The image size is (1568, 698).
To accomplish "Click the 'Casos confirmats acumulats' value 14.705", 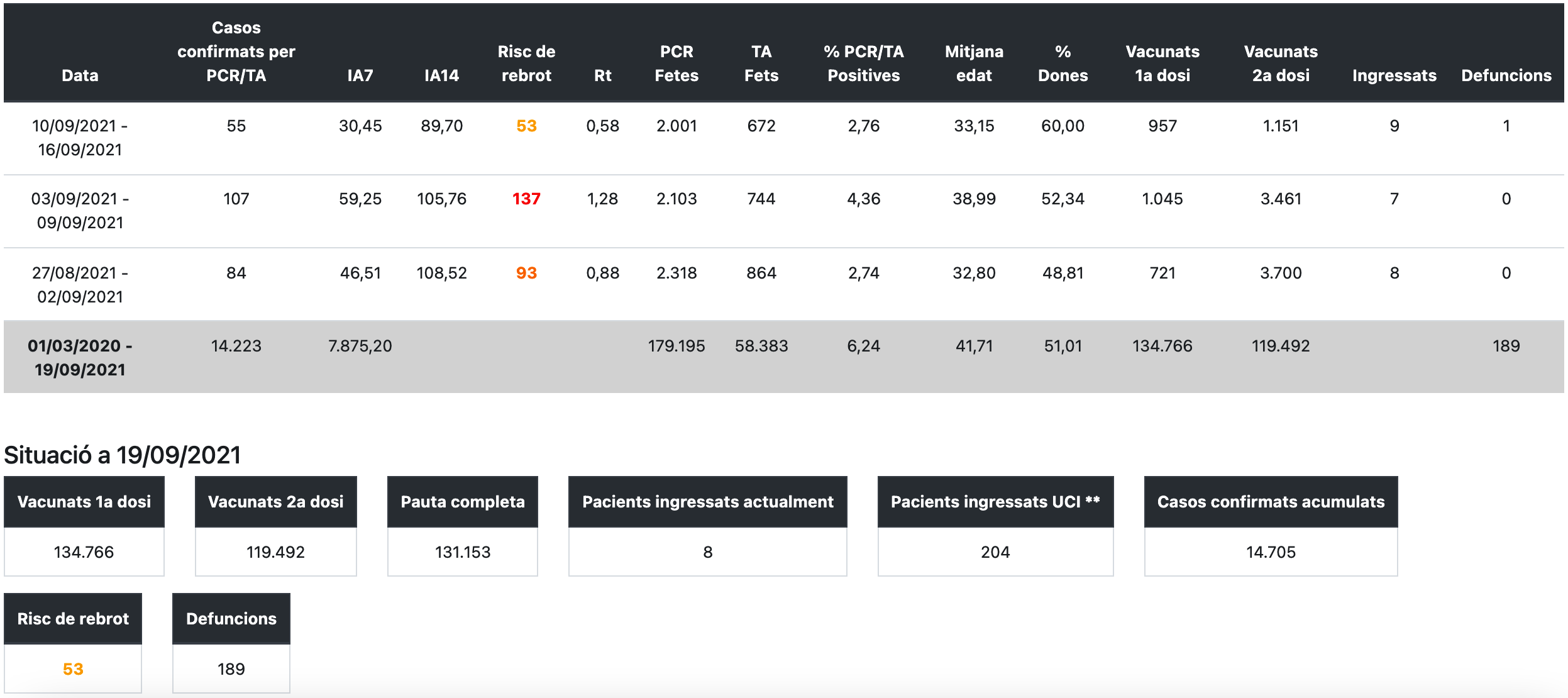I will 1271,552.
